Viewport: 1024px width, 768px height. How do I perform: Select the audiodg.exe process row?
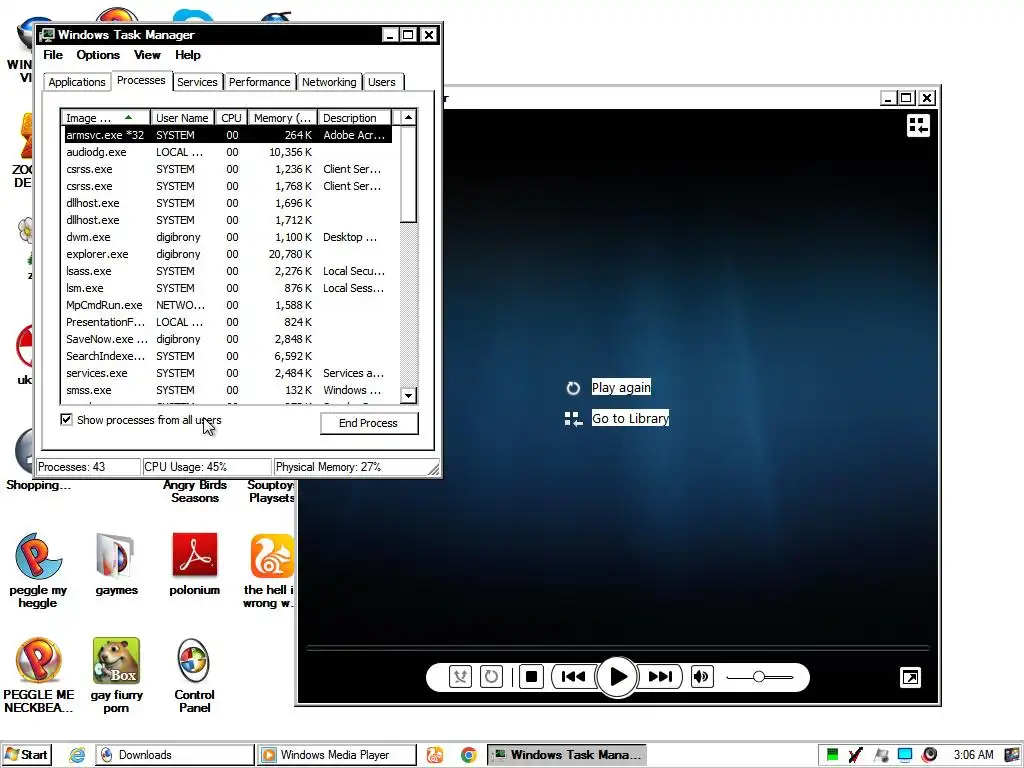[228, 152]
